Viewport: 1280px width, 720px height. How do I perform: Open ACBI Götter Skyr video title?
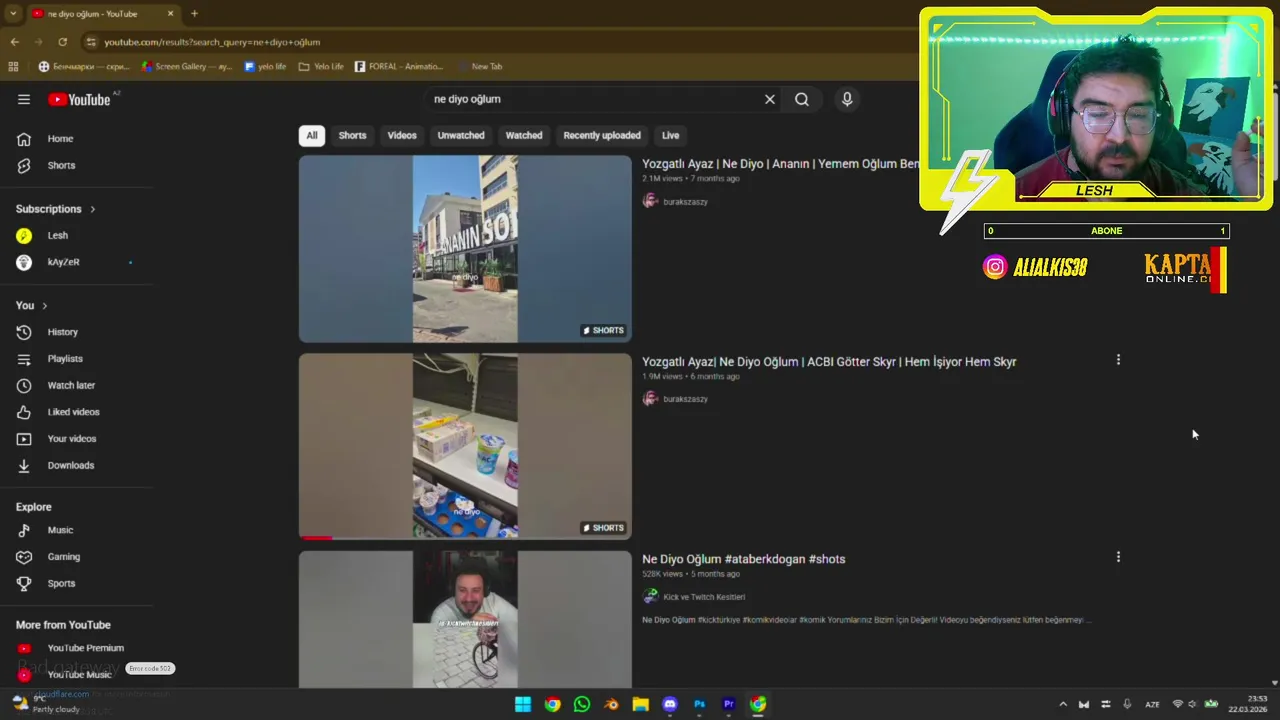tap(829, 362)
